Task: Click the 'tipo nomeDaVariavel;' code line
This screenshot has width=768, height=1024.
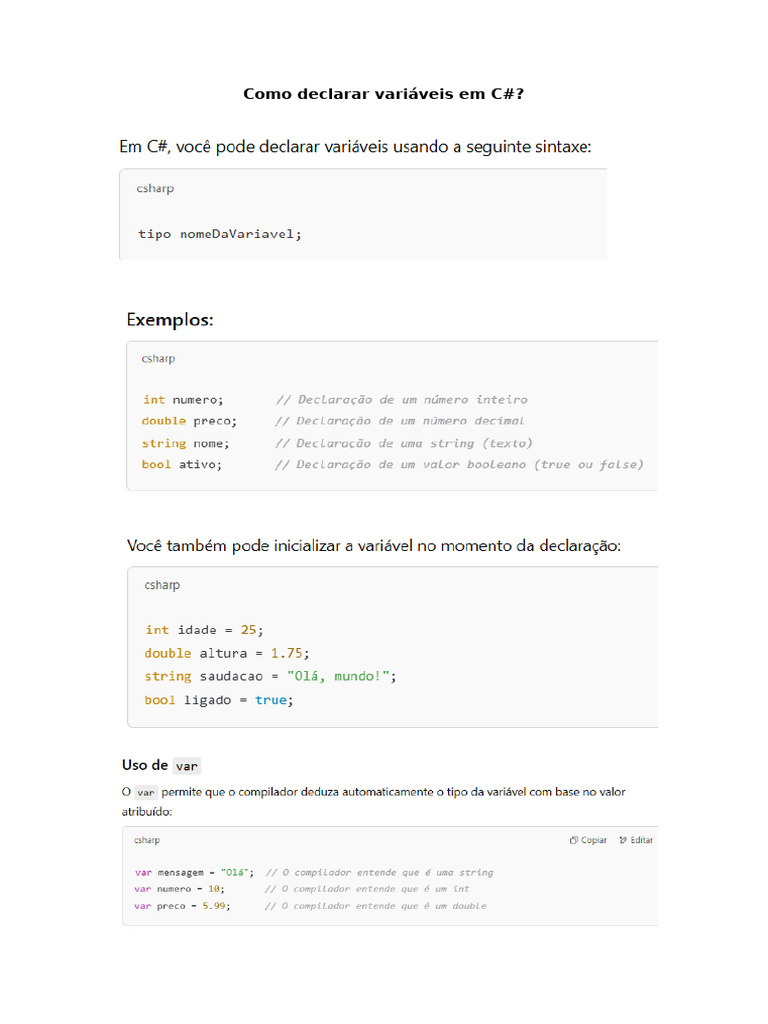Action: [219, 234]
